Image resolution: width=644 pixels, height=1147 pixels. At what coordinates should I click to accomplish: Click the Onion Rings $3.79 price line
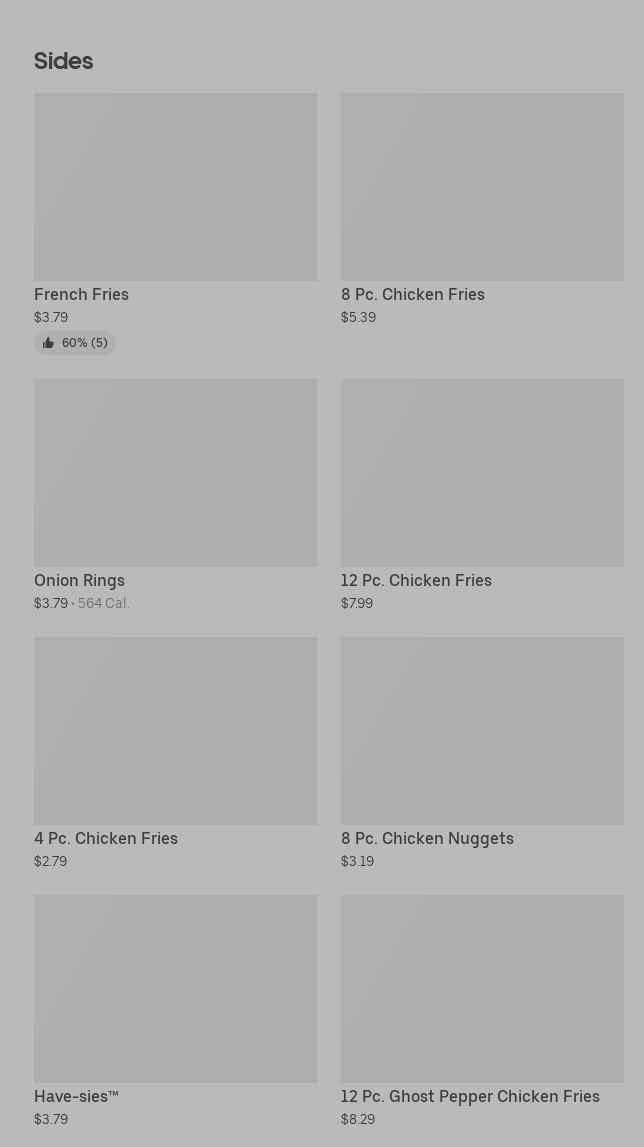click(x=51, y=603)
